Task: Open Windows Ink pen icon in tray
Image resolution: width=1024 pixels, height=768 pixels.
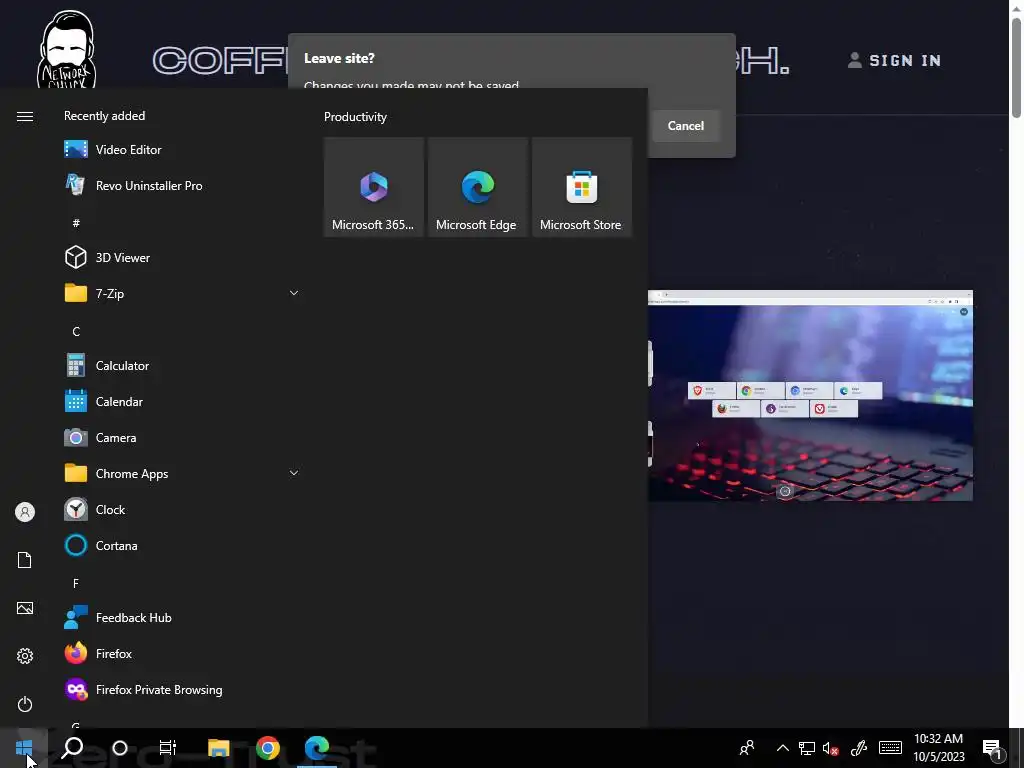Action: 859,748
